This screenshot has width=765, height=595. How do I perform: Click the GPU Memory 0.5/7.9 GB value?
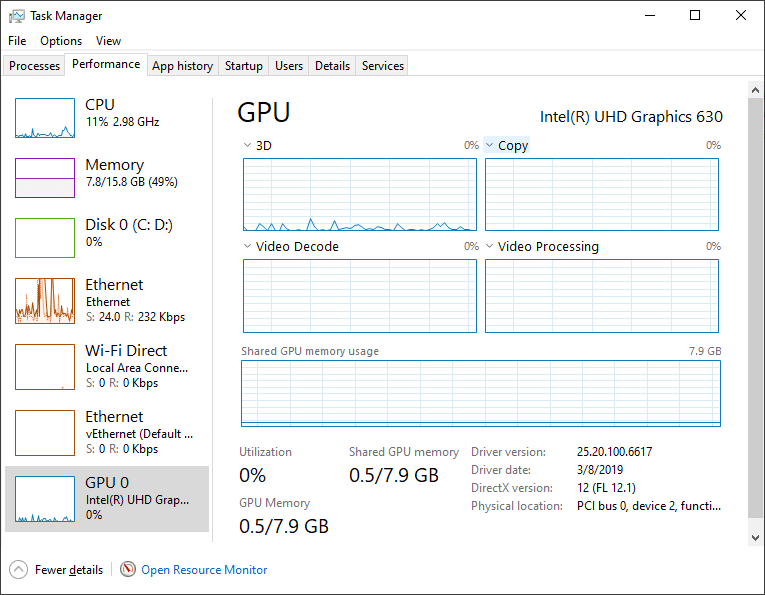coord(283,526)
